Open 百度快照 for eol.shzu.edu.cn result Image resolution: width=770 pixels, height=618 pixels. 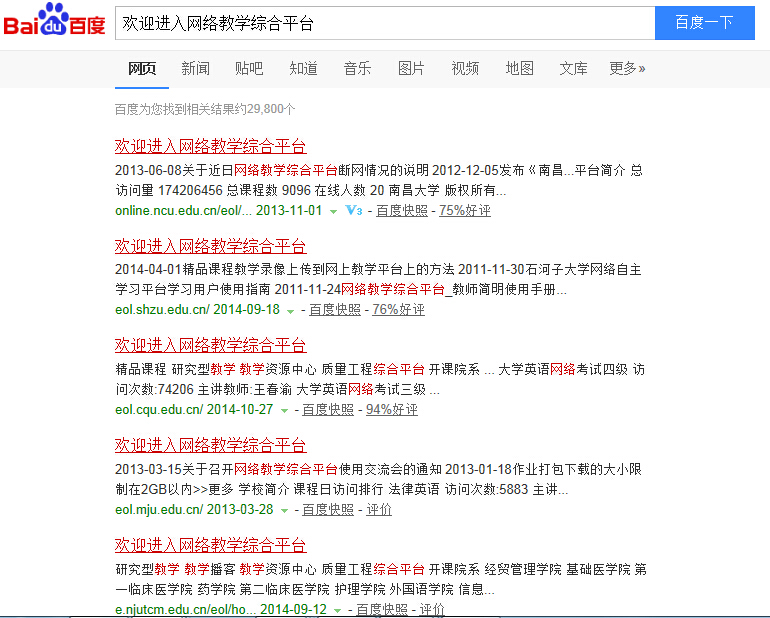click(335, 310)
